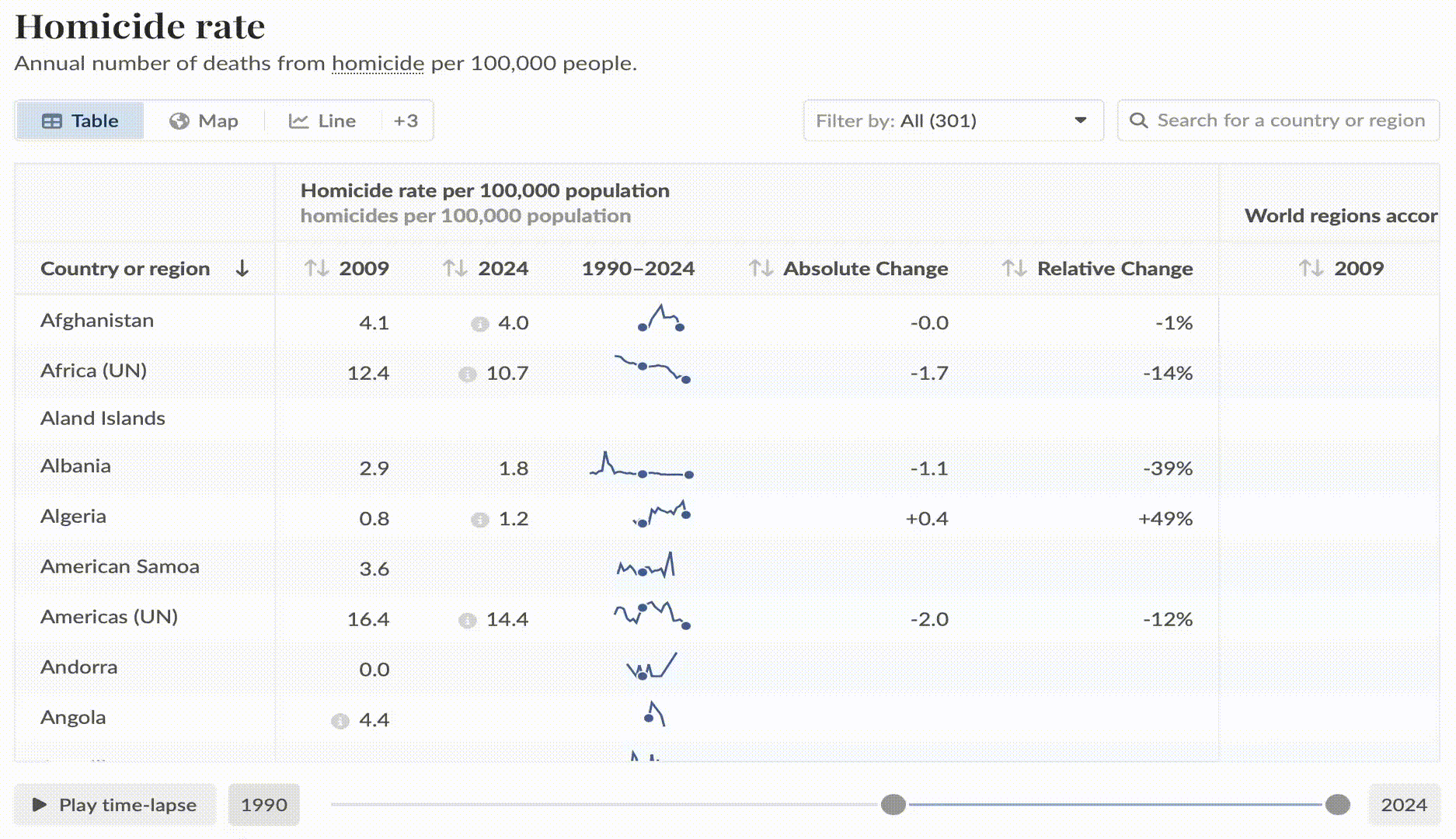
Task: Select the Line chart icon
Action: 298,120
